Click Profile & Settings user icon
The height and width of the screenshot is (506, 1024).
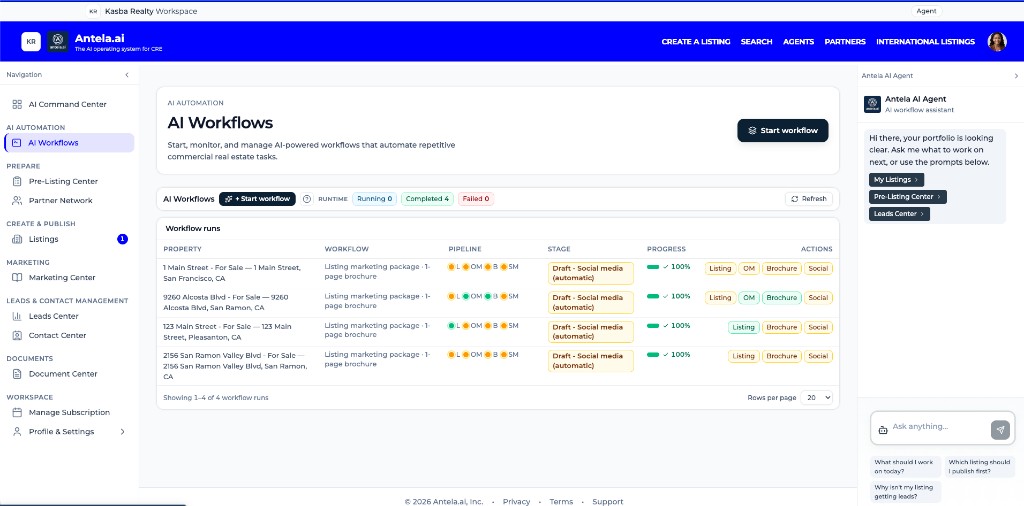coord(17,432)
